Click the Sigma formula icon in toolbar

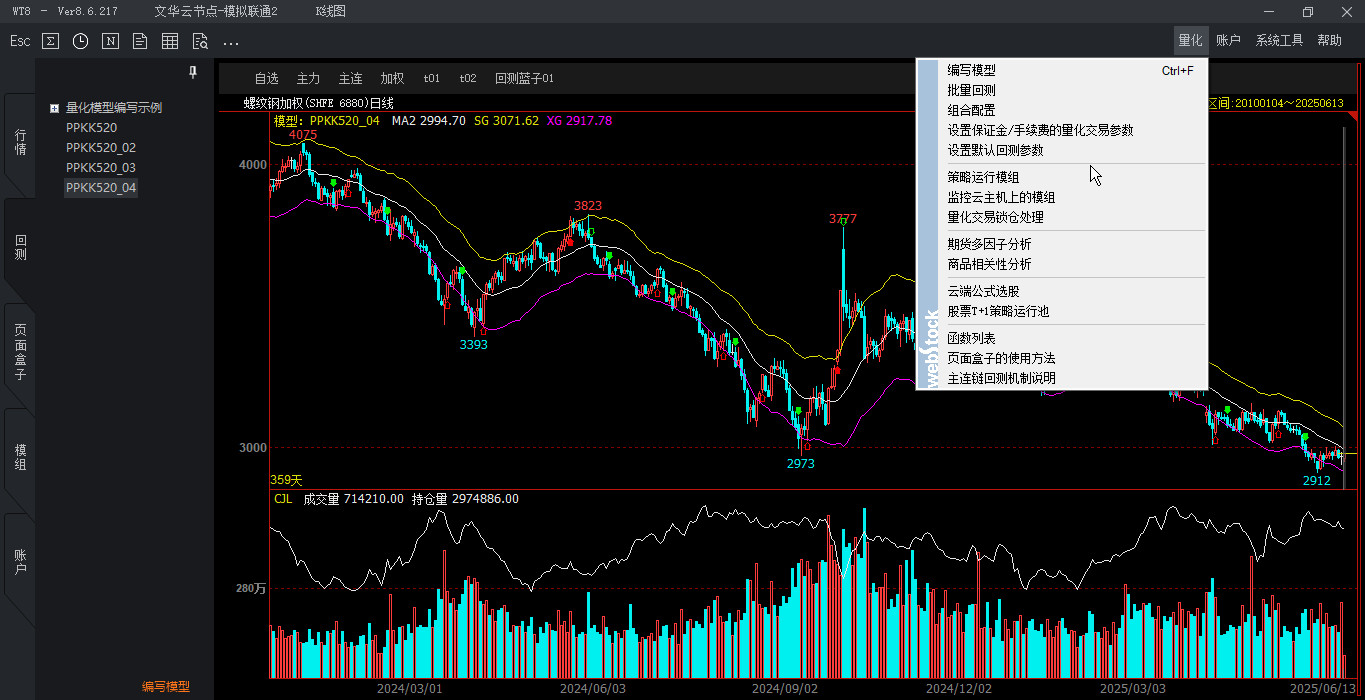pyautogui.click(x=50, y=41)
